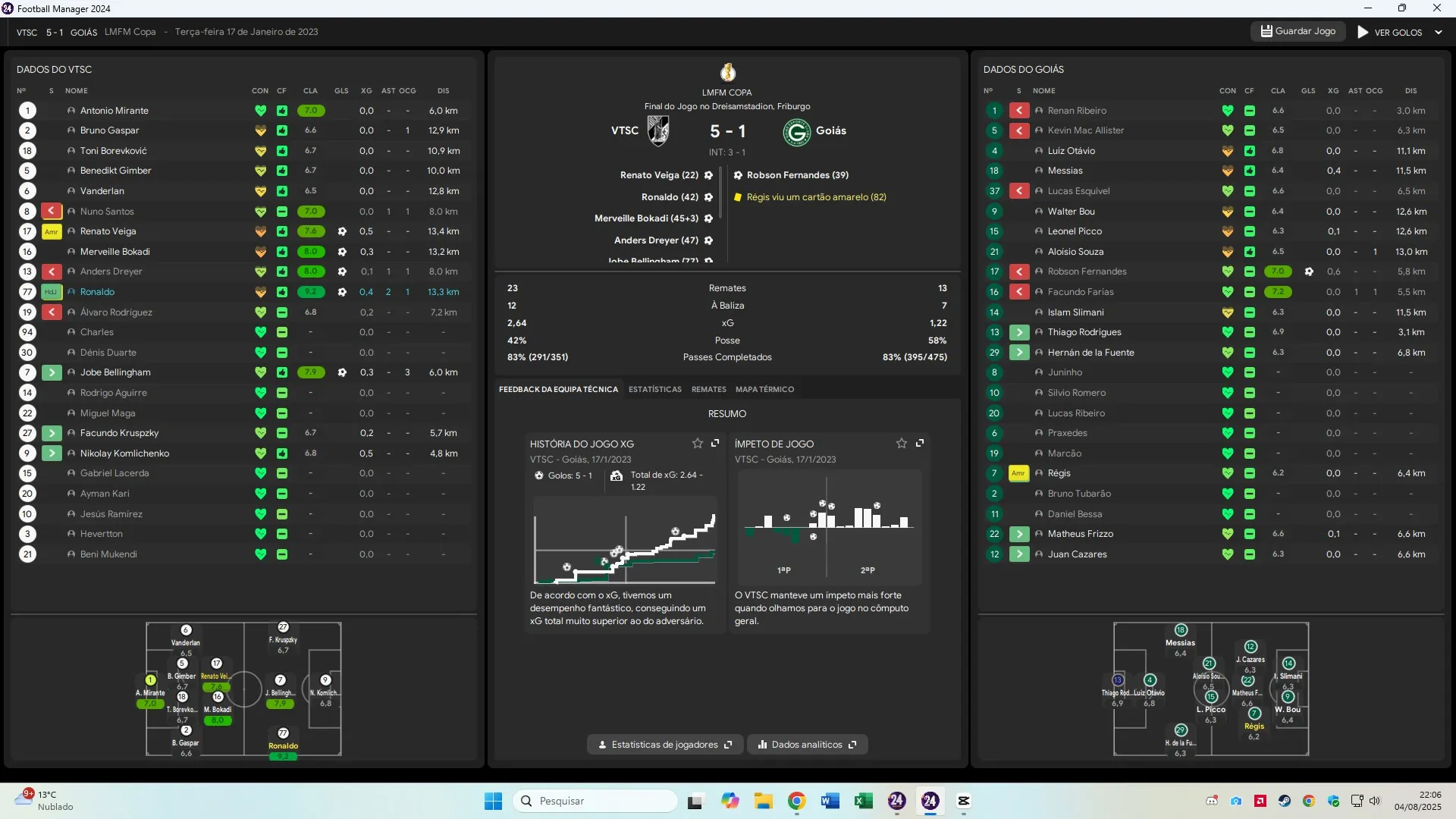Click Ronaldo's number 77 marker on VTSC pitch
Image resolution: width=1456 pixels, height=819 pixels.
tap(283, 733)
